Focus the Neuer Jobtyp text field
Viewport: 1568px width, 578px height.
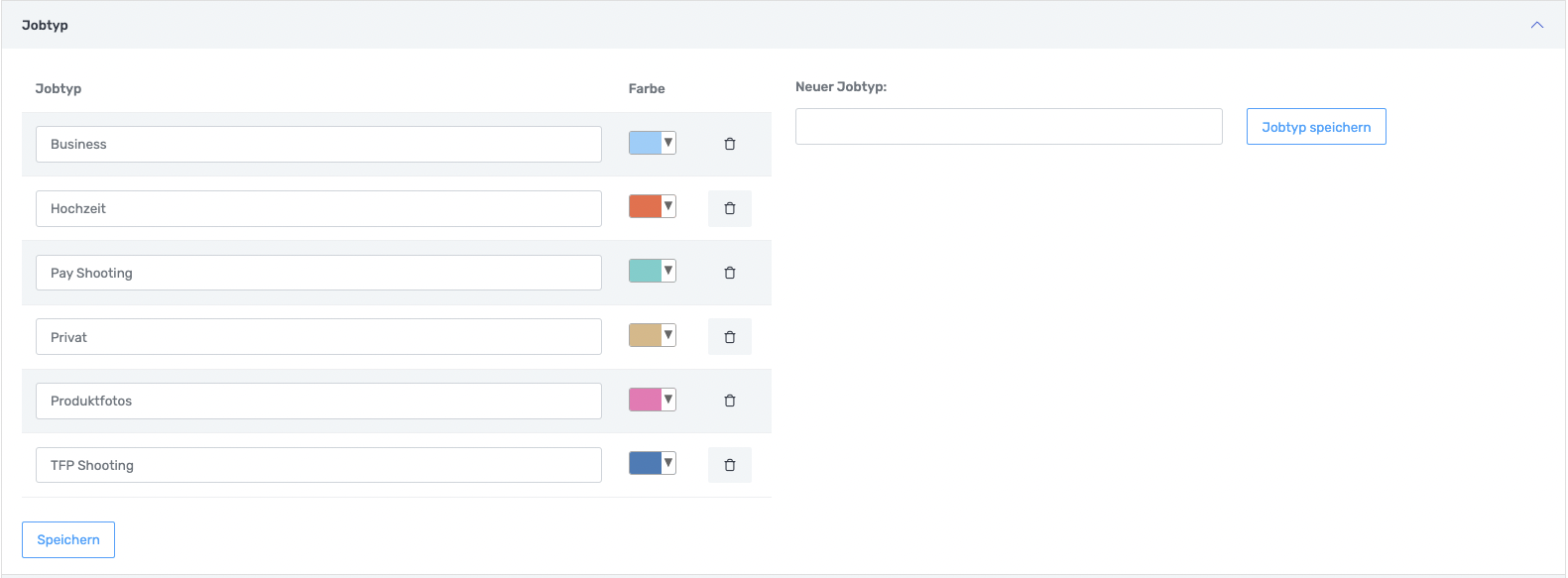[x=1008, y=127]
